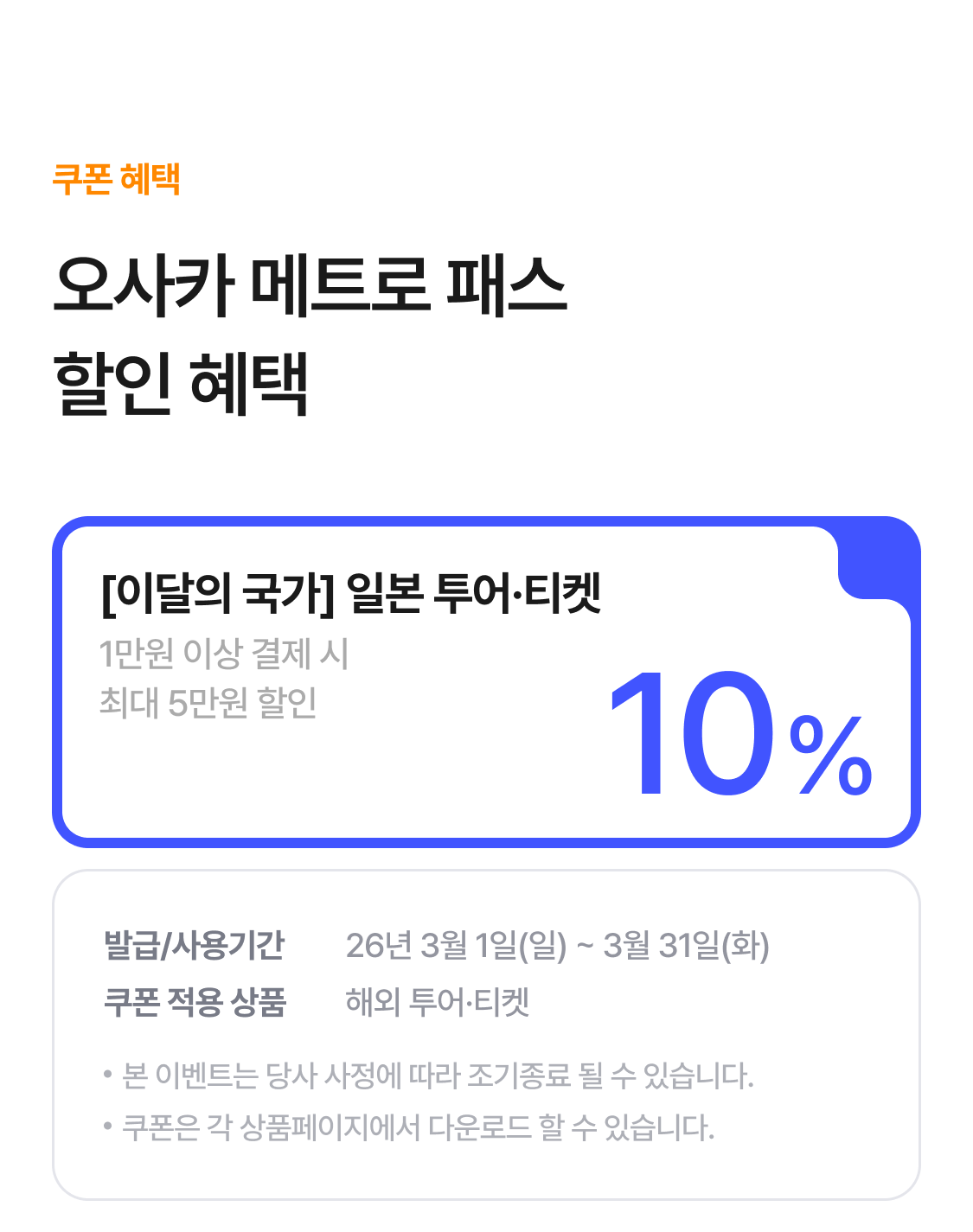Open the 해외 투어·티켓 product text

coord(437,1002)
